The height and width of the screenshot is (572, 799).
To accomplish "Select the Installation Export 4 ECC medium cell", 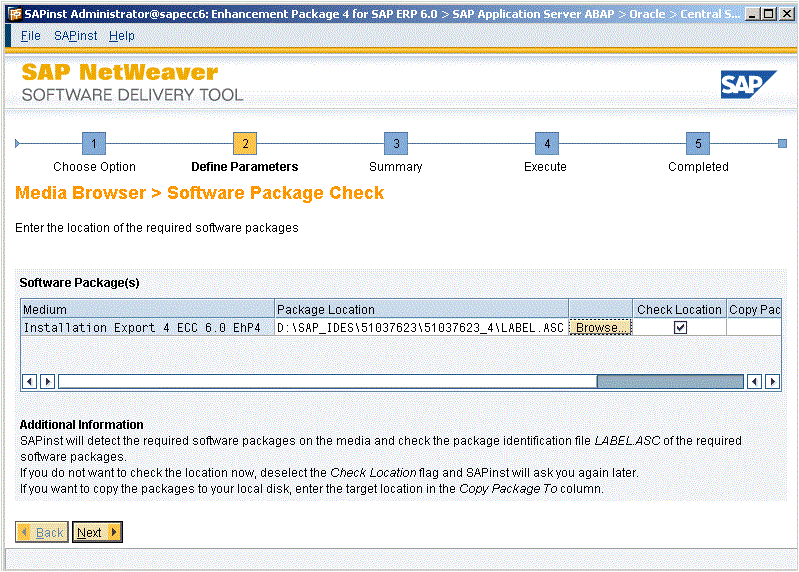I will tap(147, 328).
